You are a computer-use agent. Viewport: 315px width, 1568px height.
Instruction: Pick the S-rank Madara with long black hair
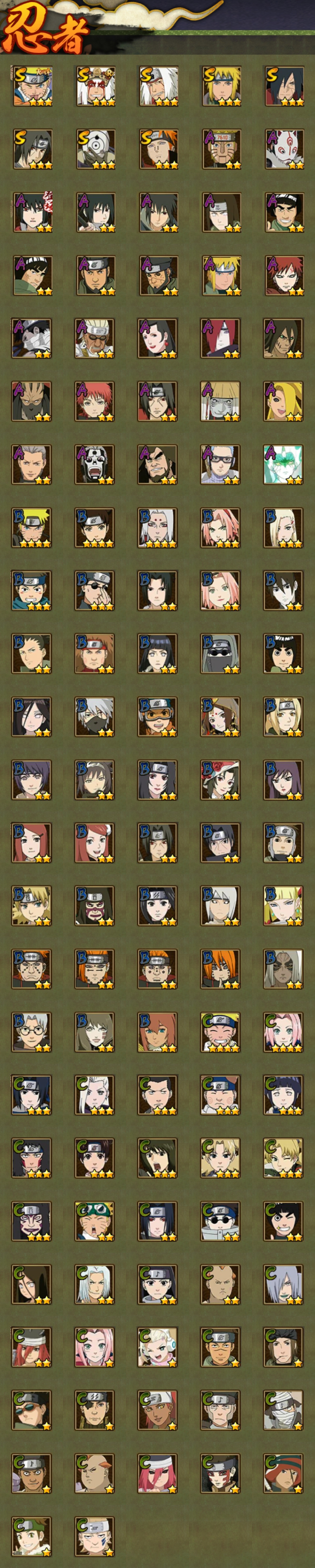coord(283,86)
